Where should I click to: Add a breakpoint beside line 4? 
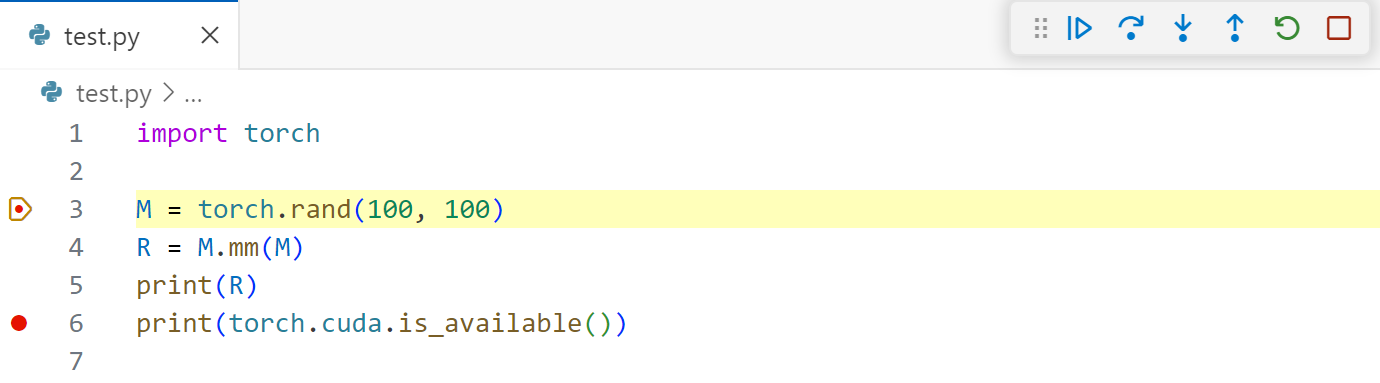tap(19, 247)
